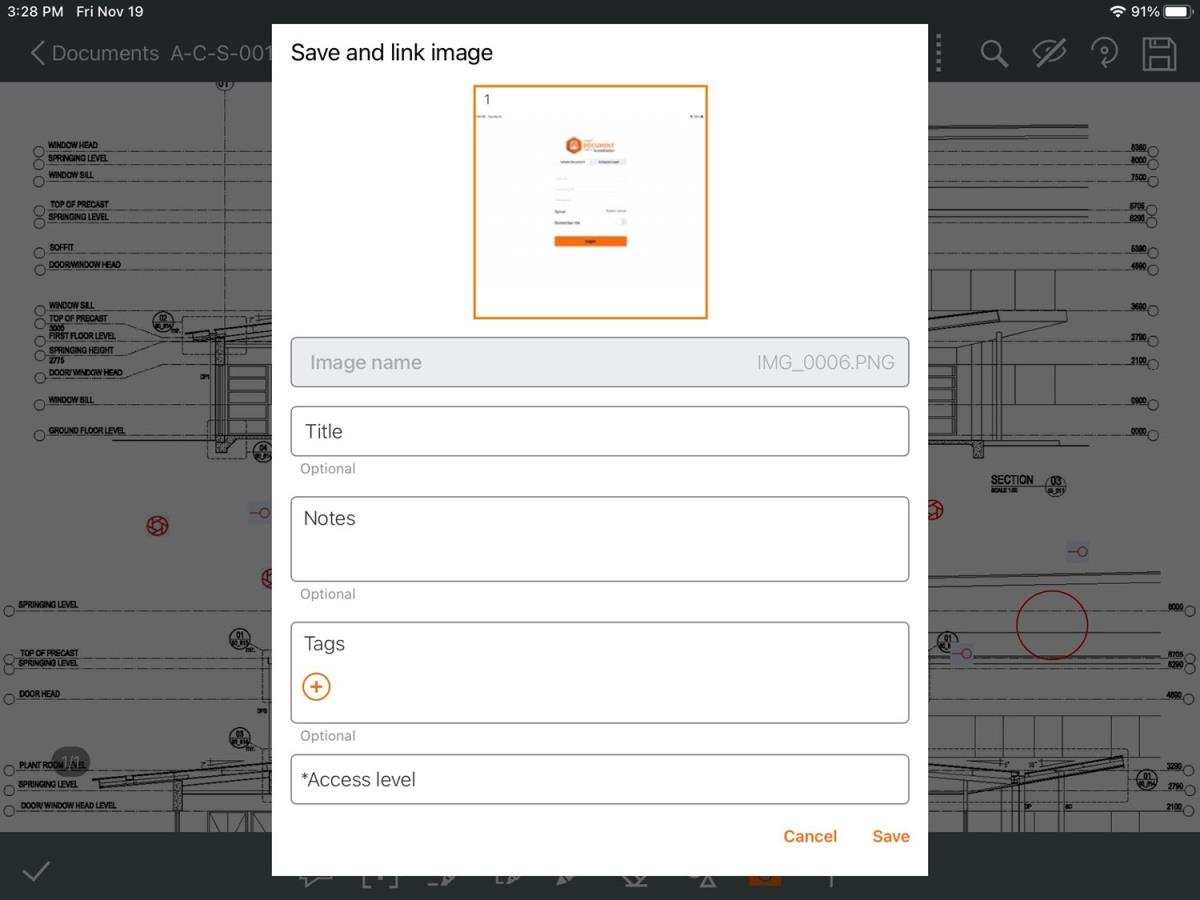Tap the Wi-Fi status icon
This screenshot has width=1200, height=900.
[x=1117, y=12]
